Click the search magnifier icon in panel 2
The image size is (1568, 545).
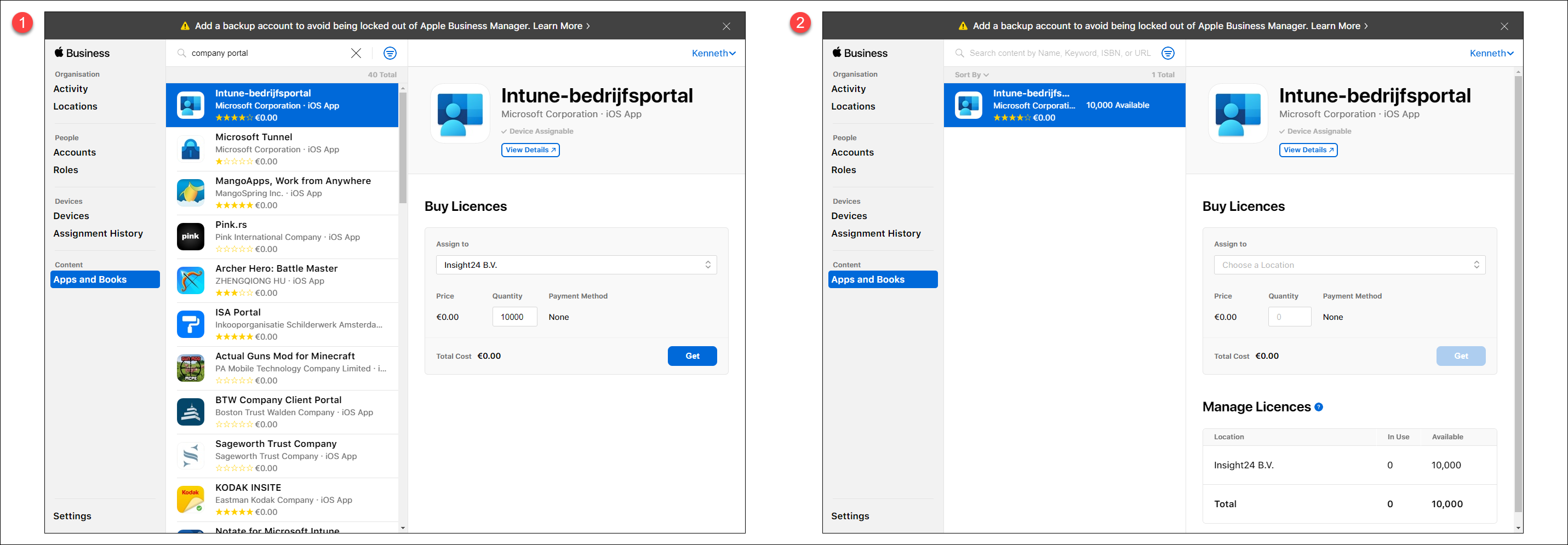click(x=959, y=54)
